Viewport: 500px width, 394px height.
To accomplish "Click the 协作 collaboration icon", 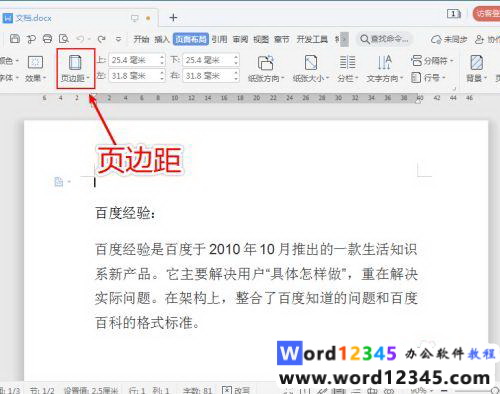I will coord(487,39).
